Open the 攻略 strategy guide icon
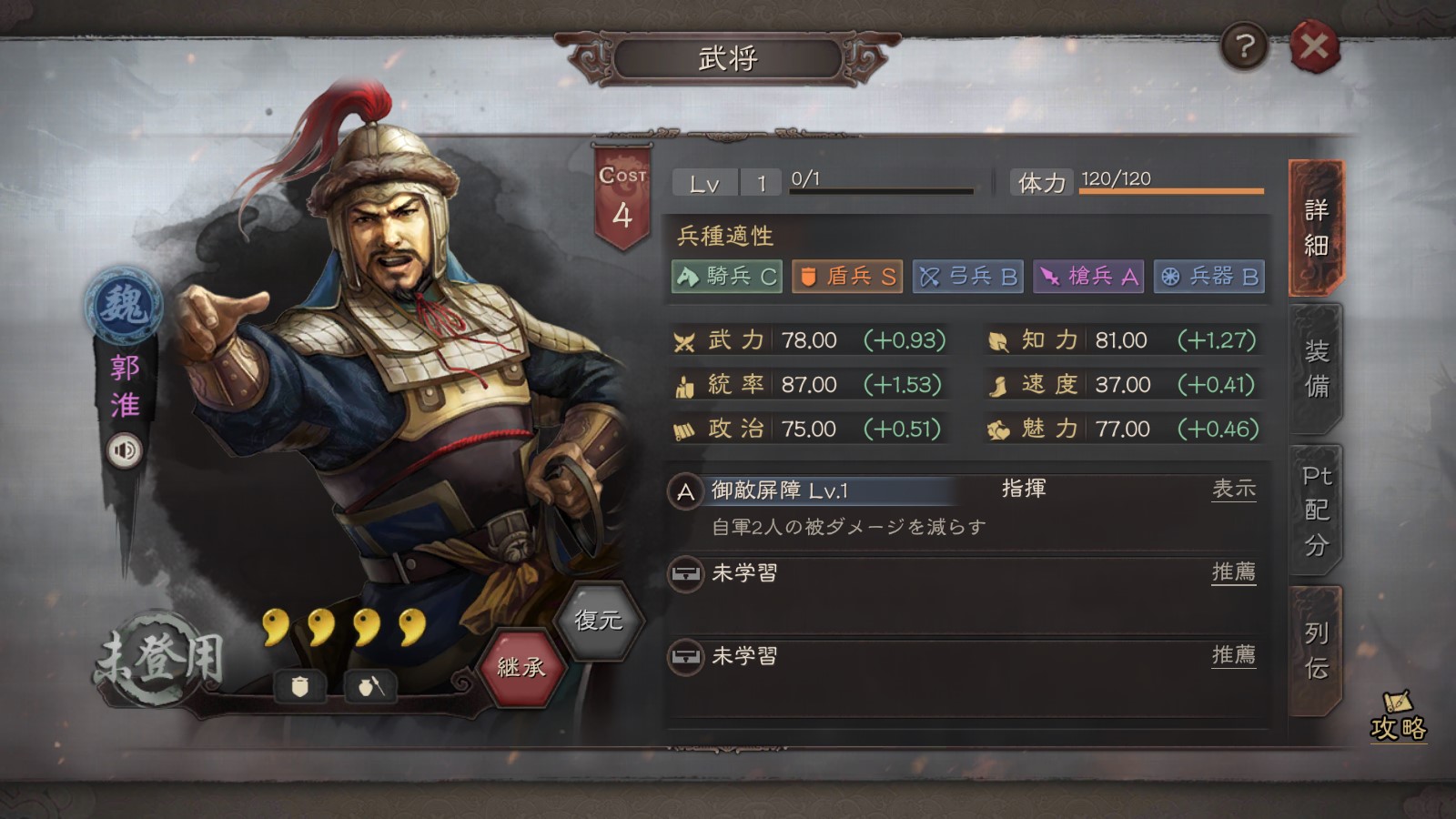Viewport: 1456px width, 819px height. click(x=1399, y=717)
